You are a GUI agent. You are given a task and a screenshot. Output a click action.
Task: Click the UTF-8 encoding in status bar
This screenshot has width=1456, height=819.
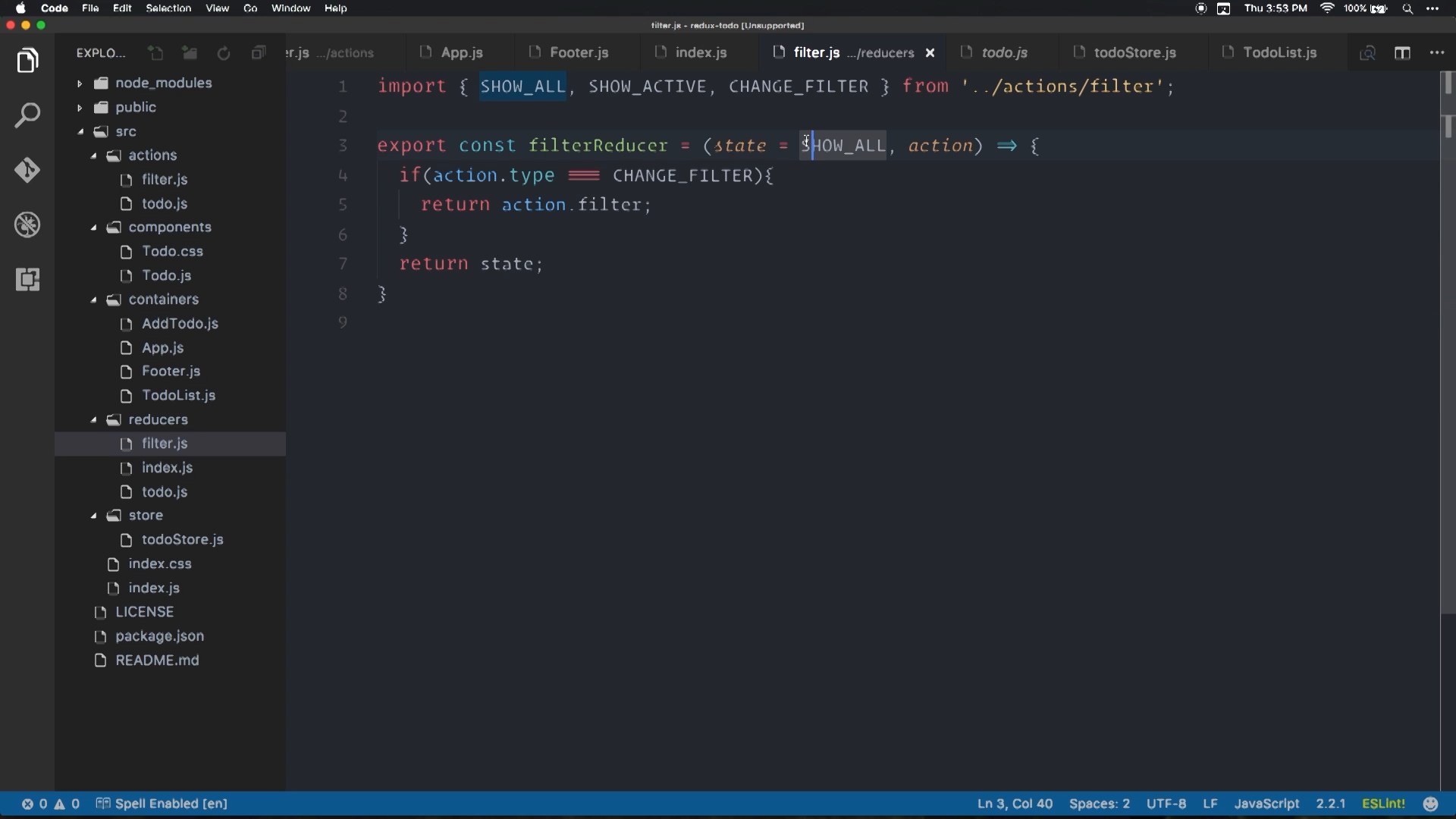coord(1163,803)
